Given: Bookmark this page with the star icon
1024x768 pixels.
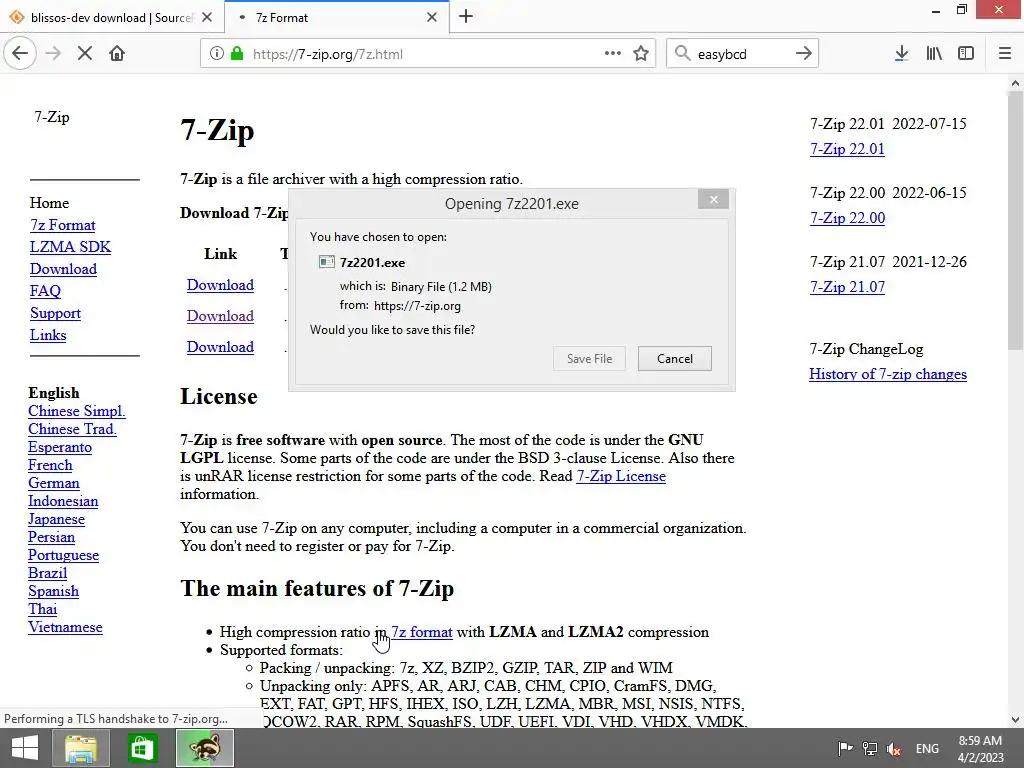Looking at the screenshot, I should (x=641, y=54).
